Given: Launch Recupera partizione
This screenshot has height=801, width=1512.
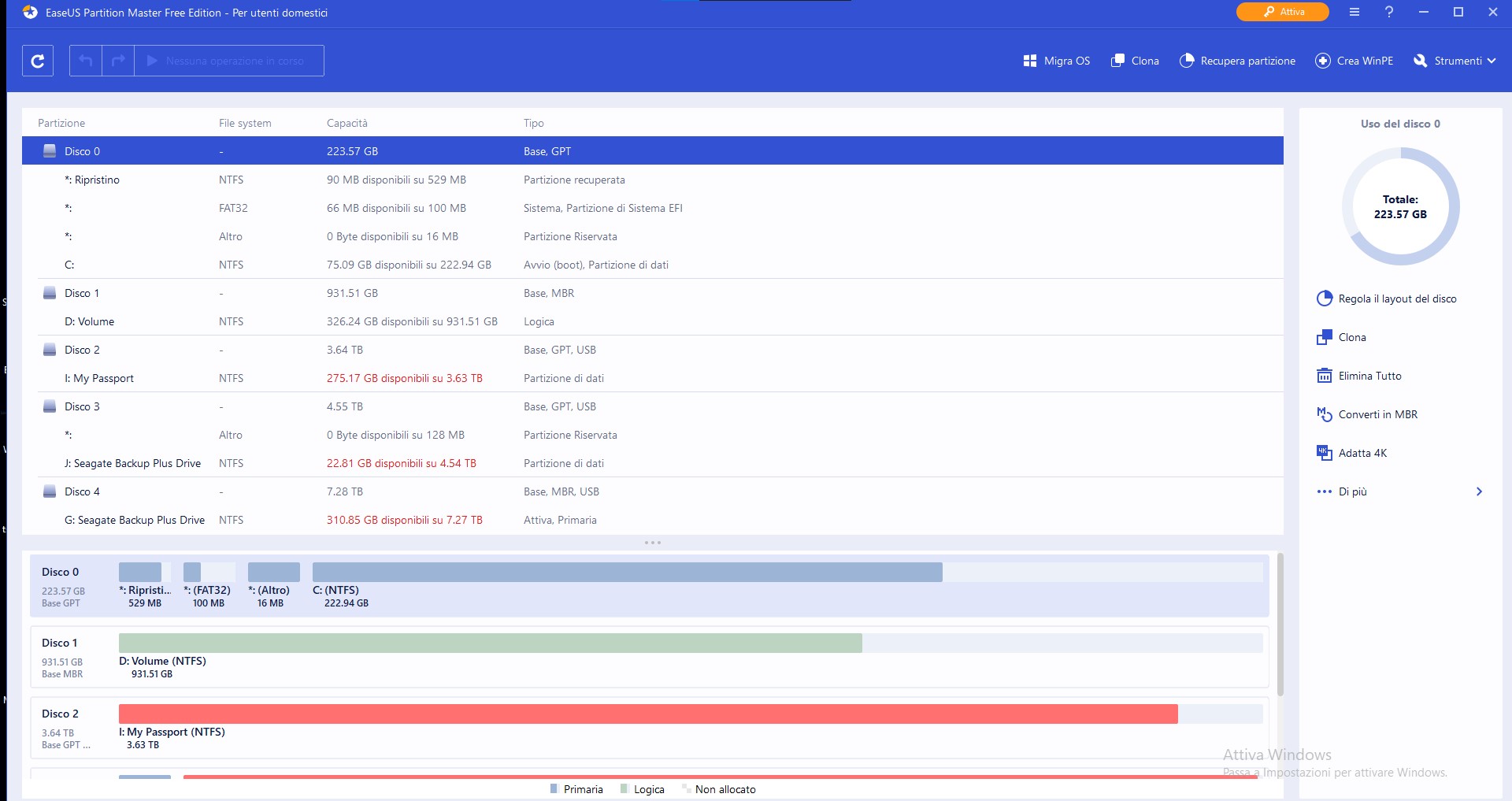Looking at the screenshot, I should pos(1237,61).
